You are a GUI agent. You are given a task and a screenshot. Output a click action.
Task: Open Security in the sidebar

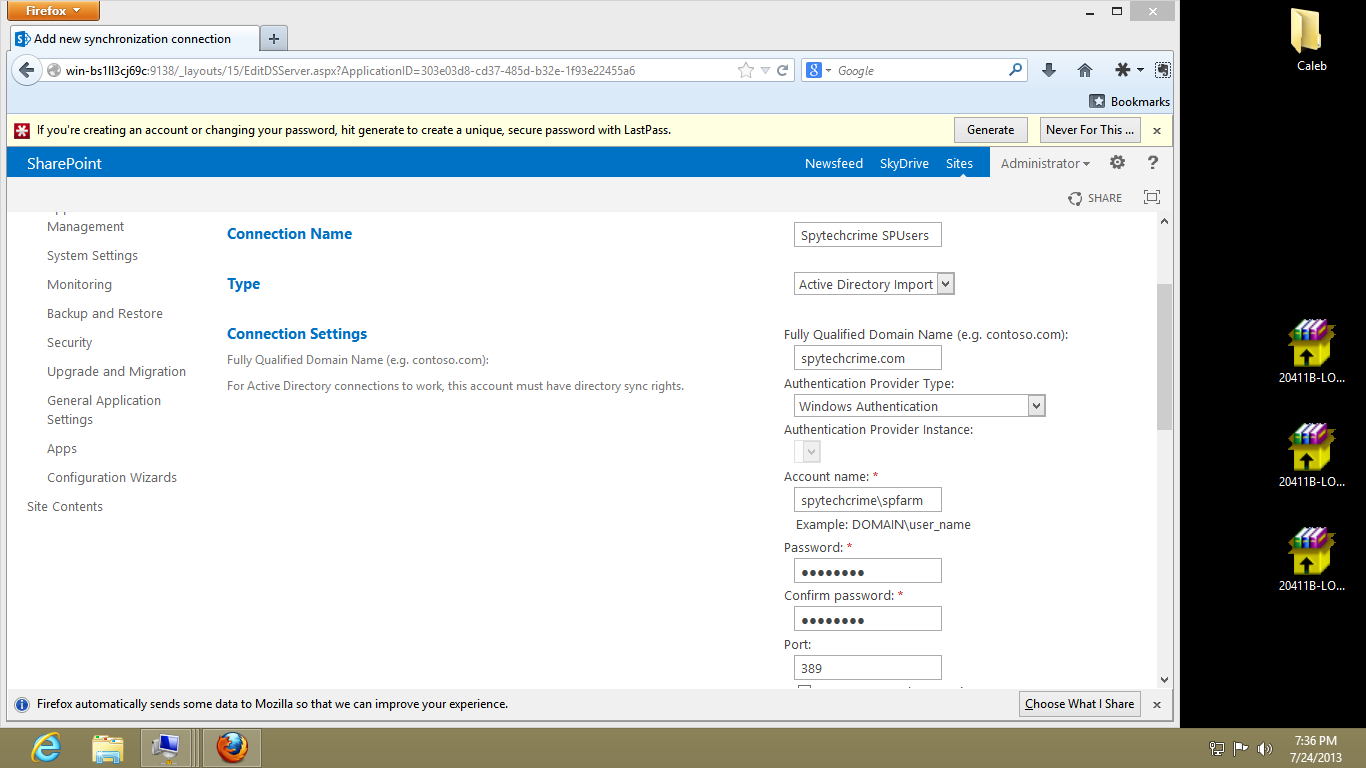pos(69,343)
